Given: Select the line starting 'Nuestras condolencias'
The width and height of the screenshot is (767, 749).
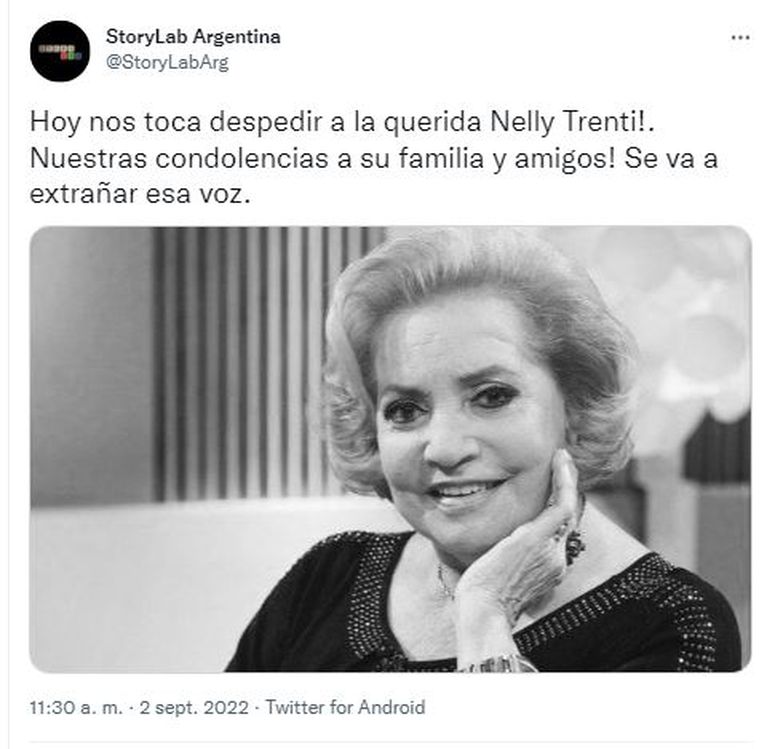Looking at the screenshot, I should pos(374,158).
